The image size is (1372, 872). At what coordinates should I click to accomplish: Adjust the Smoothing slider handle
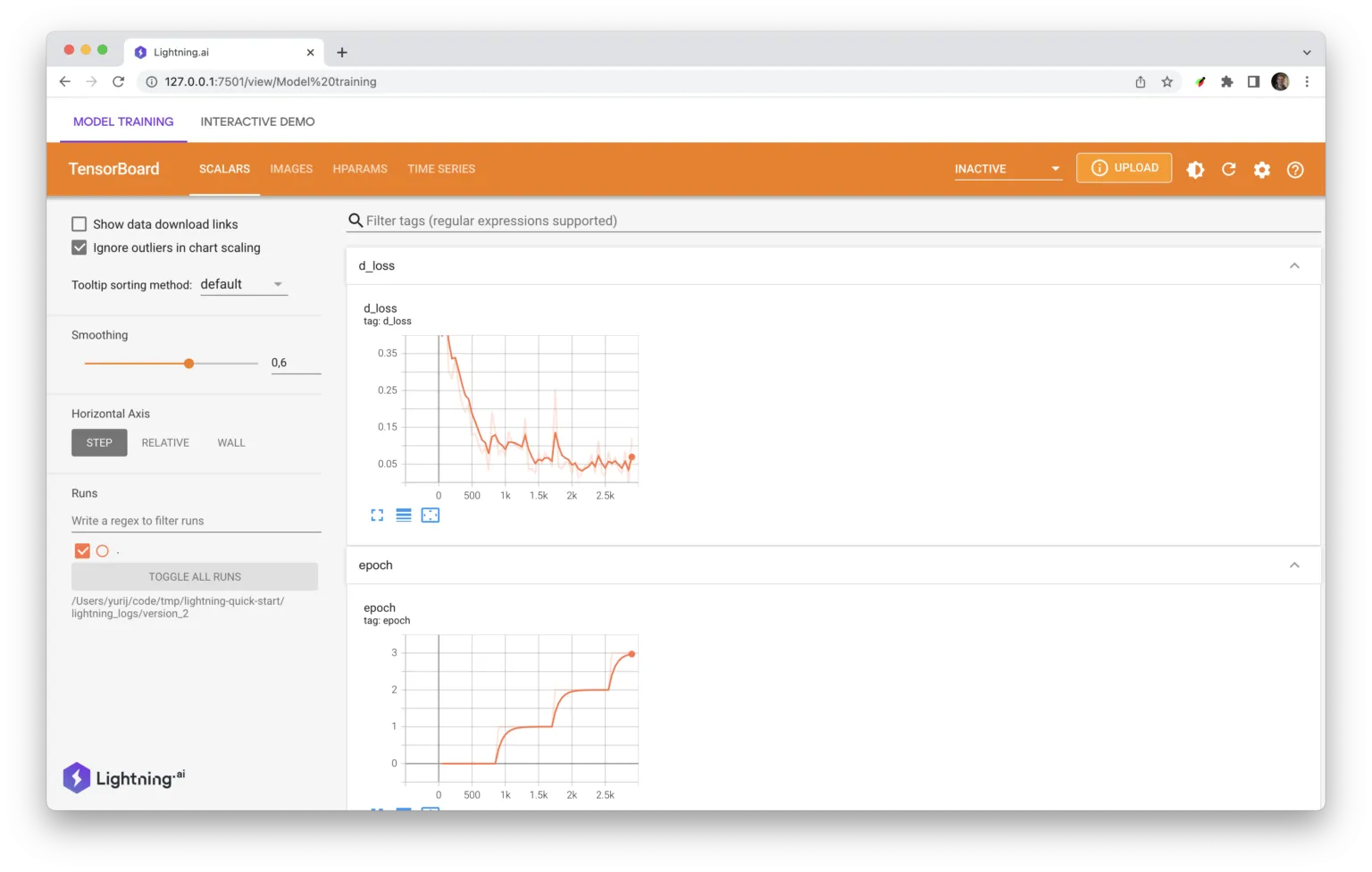click(188, 364)
